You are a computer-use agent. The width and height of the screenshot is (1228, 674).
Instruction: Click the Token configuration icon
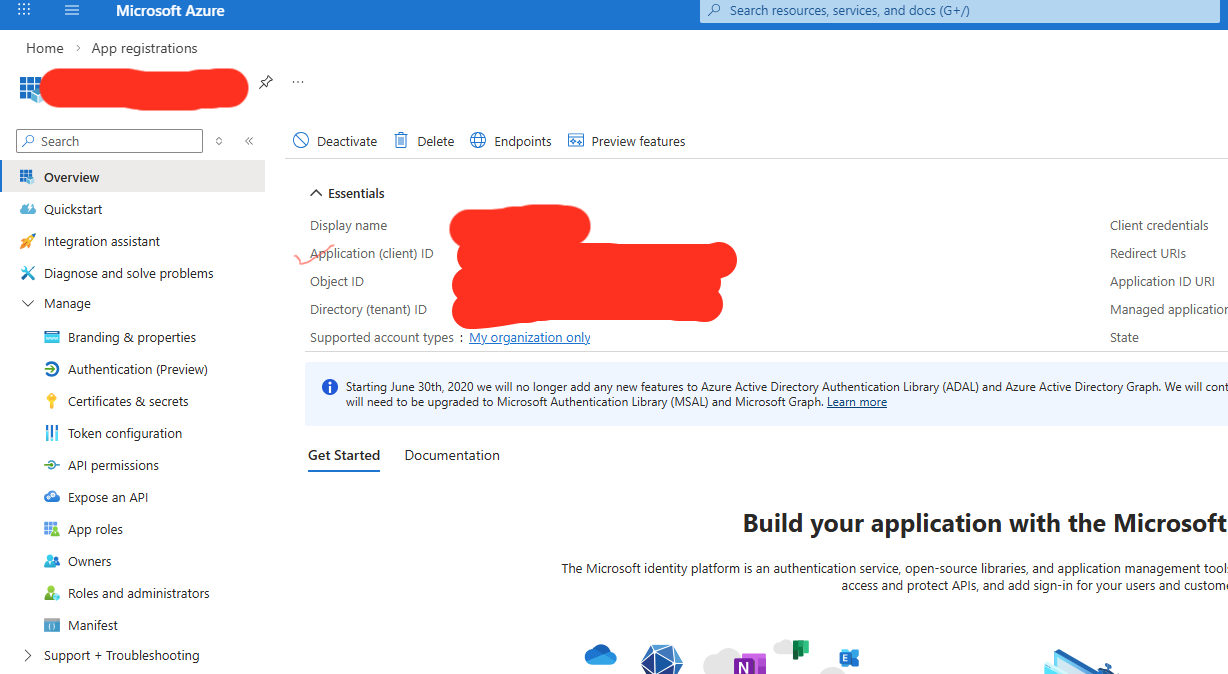tap(52, 433)
